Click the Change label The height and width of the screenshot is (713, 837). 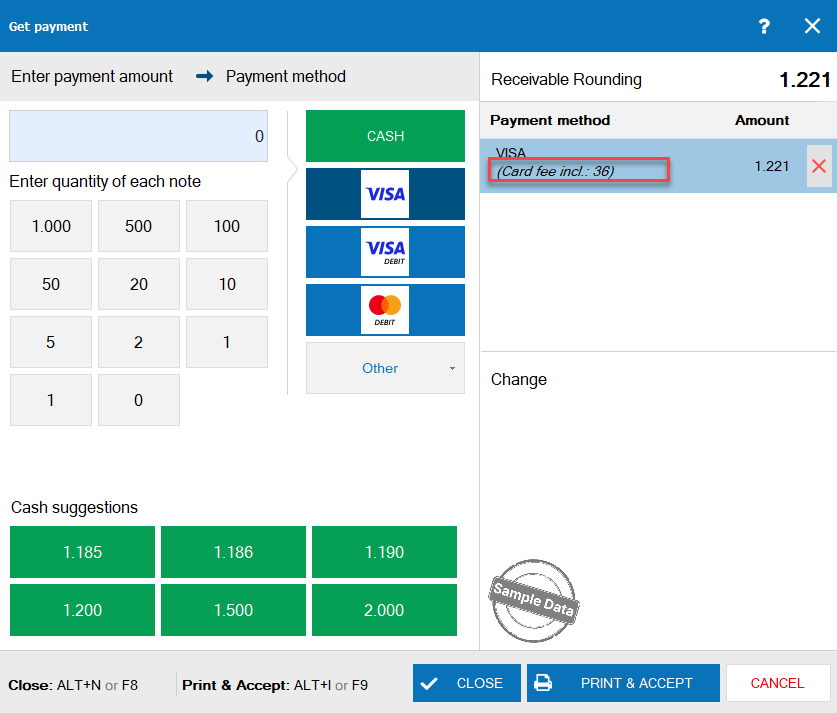click(x=519, y=379)
